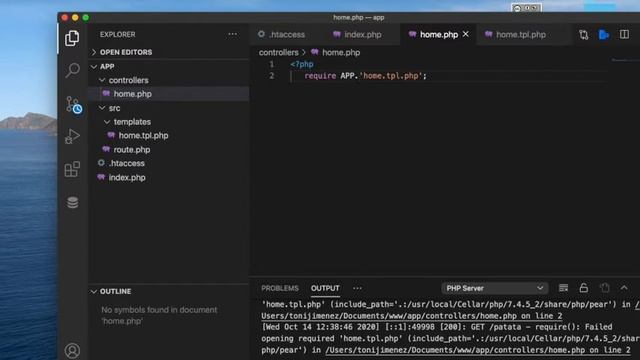Open index.php in the explorer tree
640x360 pixels.
(x=168, y=178)
